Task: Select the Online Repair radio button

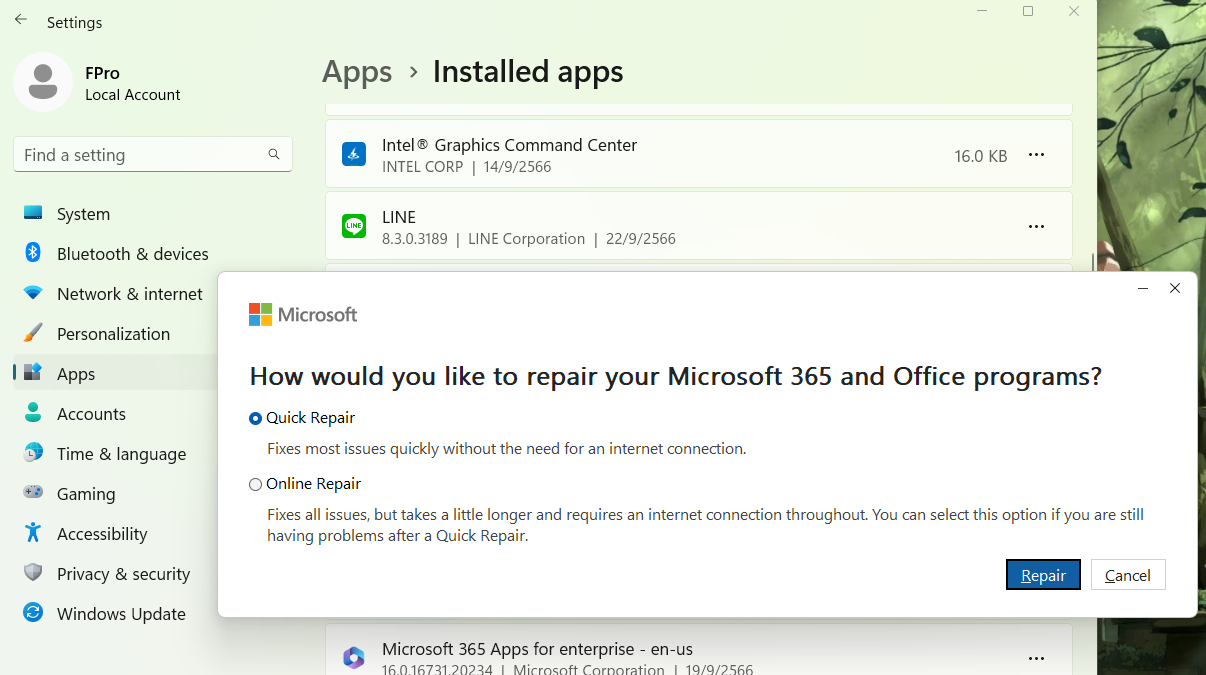Action: point(256,485)
